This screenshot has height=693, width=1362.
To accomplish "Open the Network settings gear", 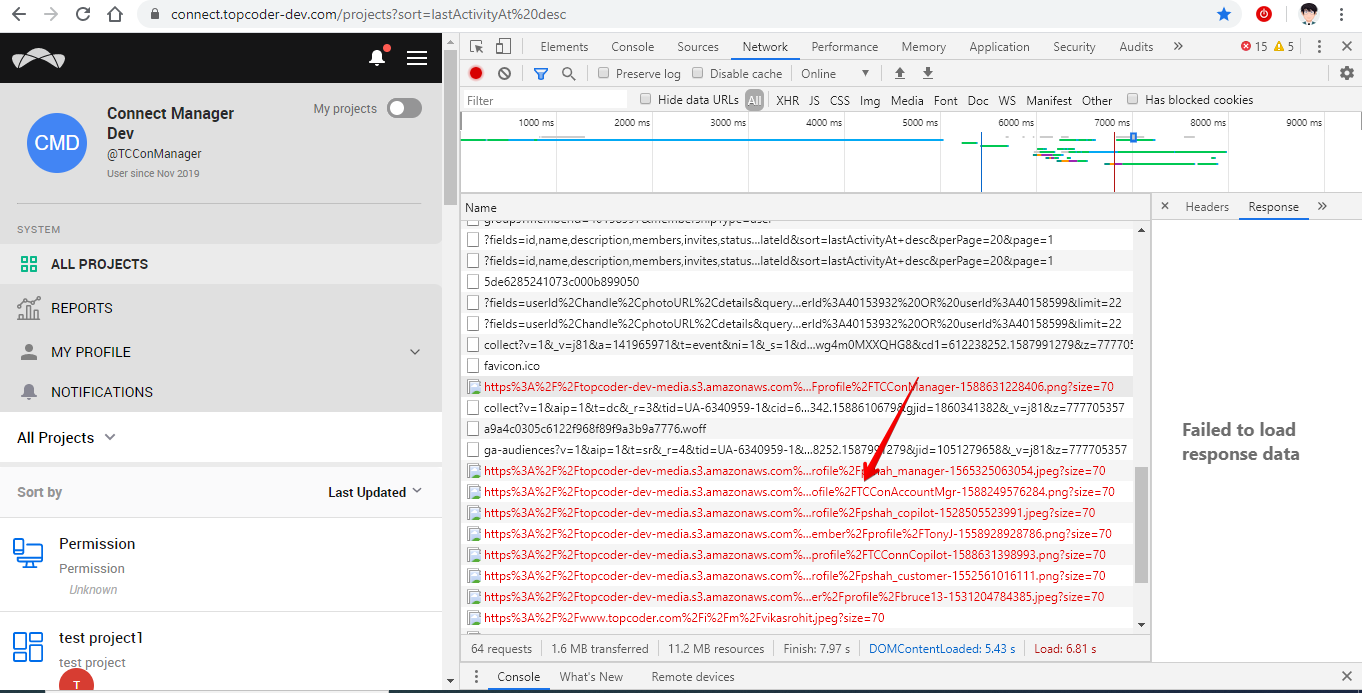I will [1346, 73].
